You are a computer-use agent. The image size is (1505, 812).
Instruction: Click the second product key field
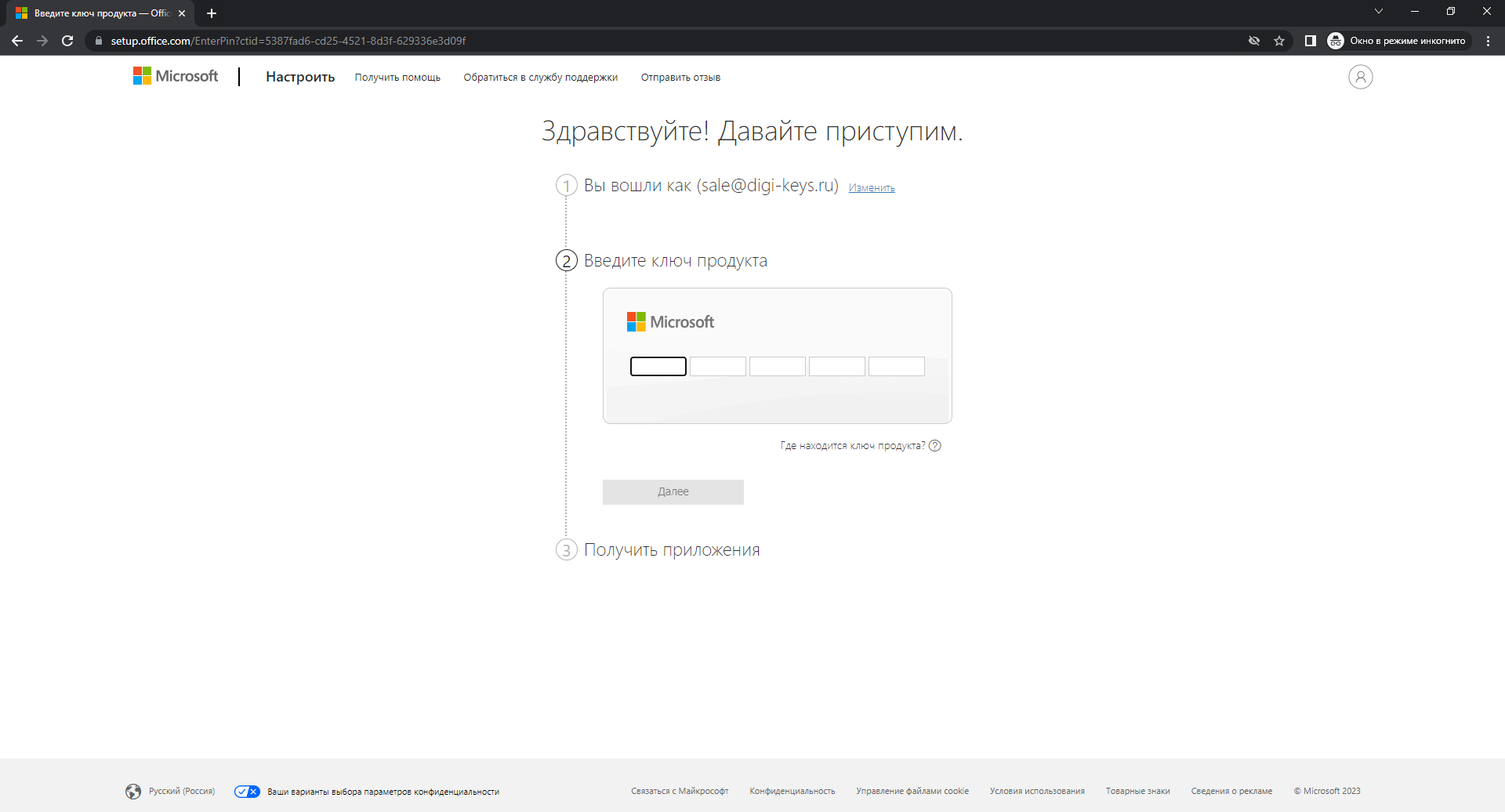point(718,366)
